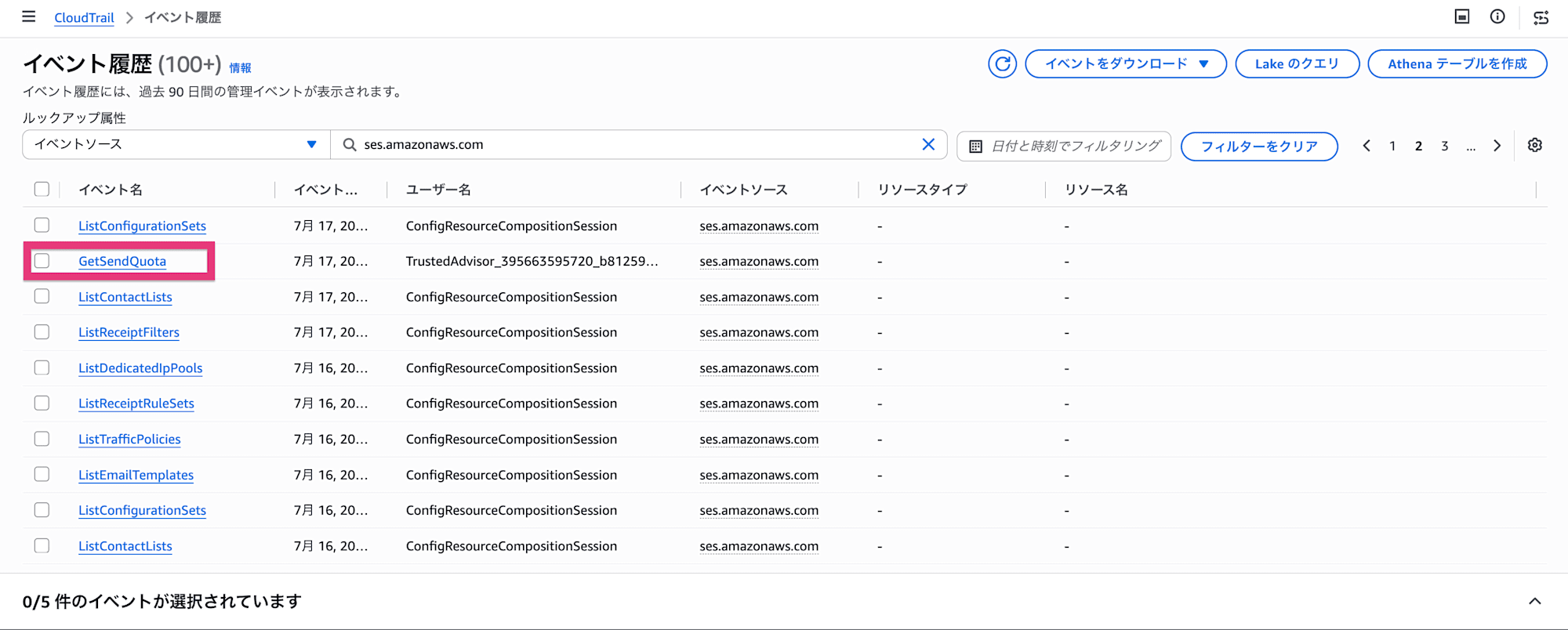Go to previous page arrow
Image resolution: width=1568 pixels, height=630 pixels.
point(1367,146)
